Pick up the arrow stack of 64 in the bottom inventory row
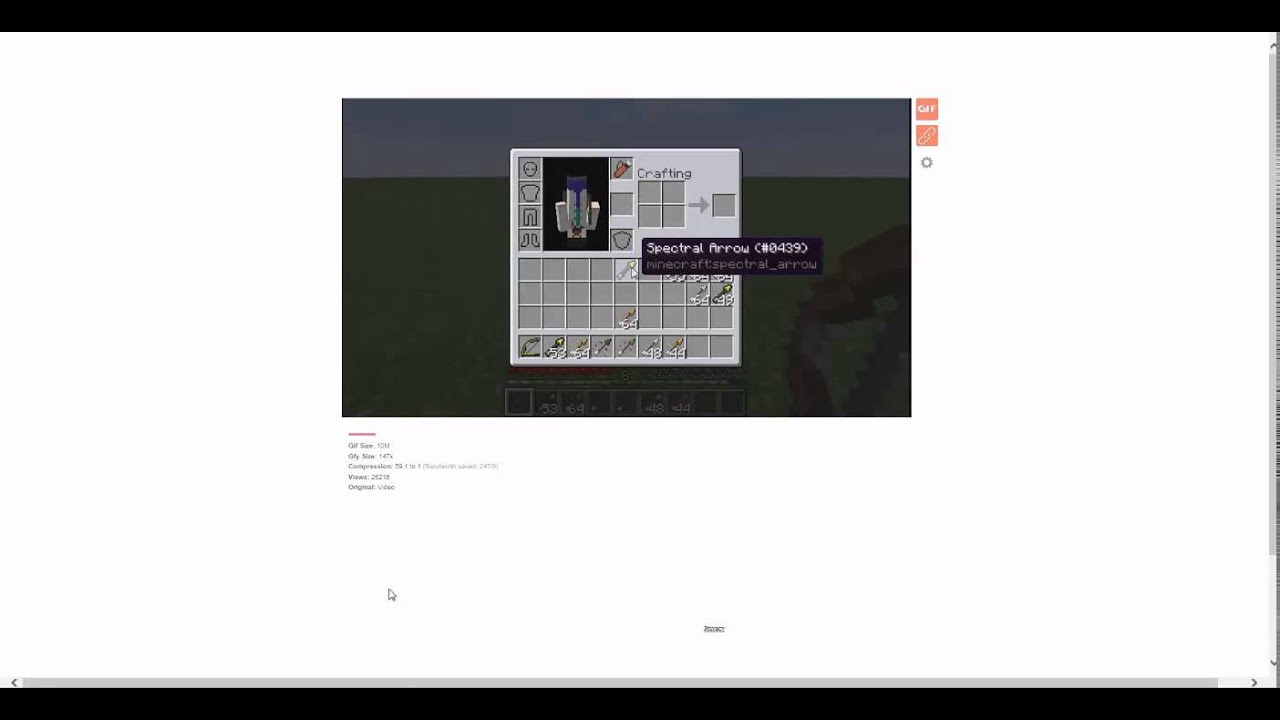 point(626,318)
